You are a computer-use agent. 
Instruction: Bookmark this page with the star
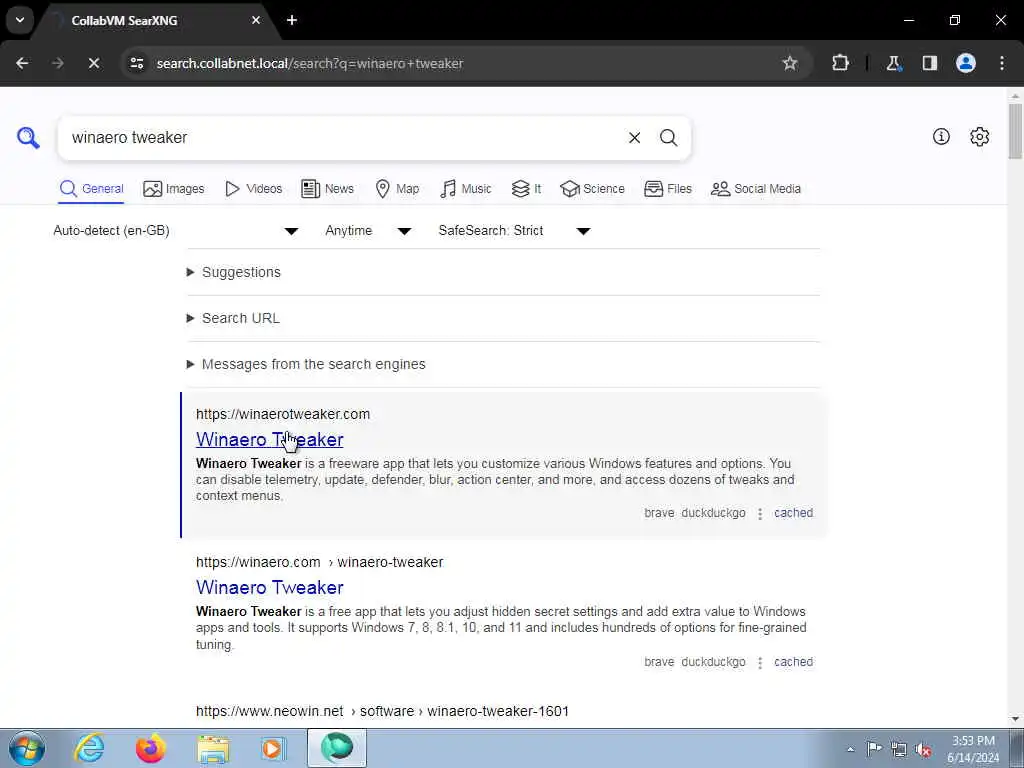790,63
